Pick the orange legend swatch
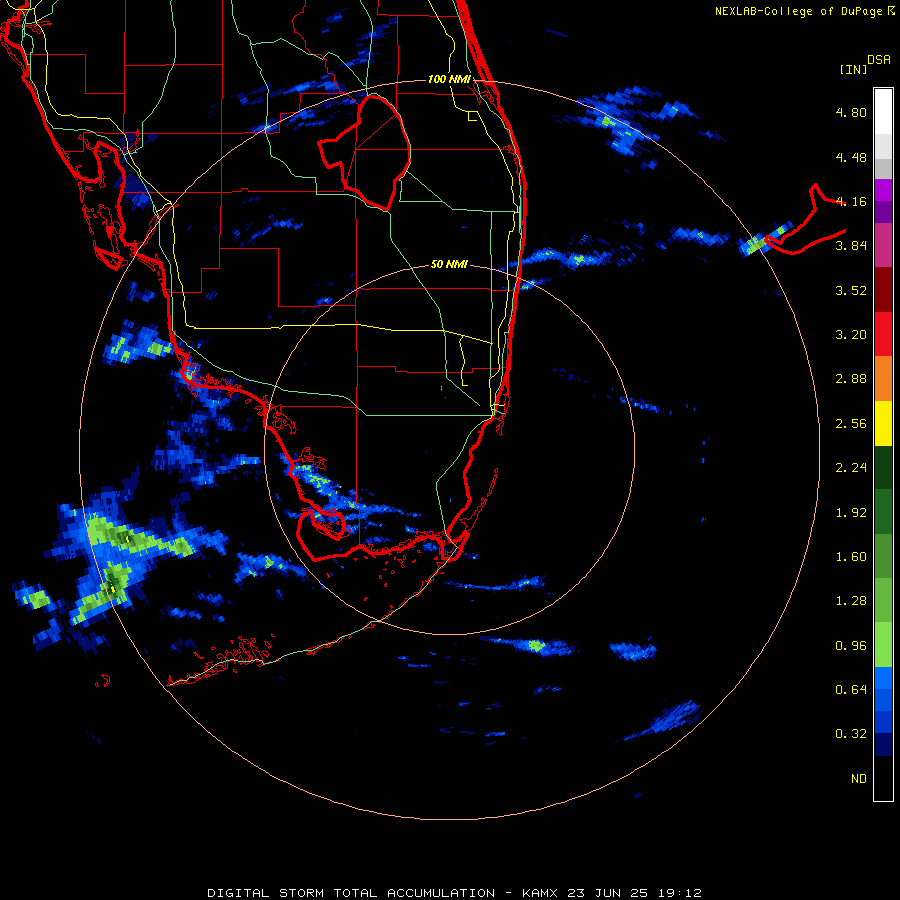Viewport: 900px width, 900px height. [883, 379]
